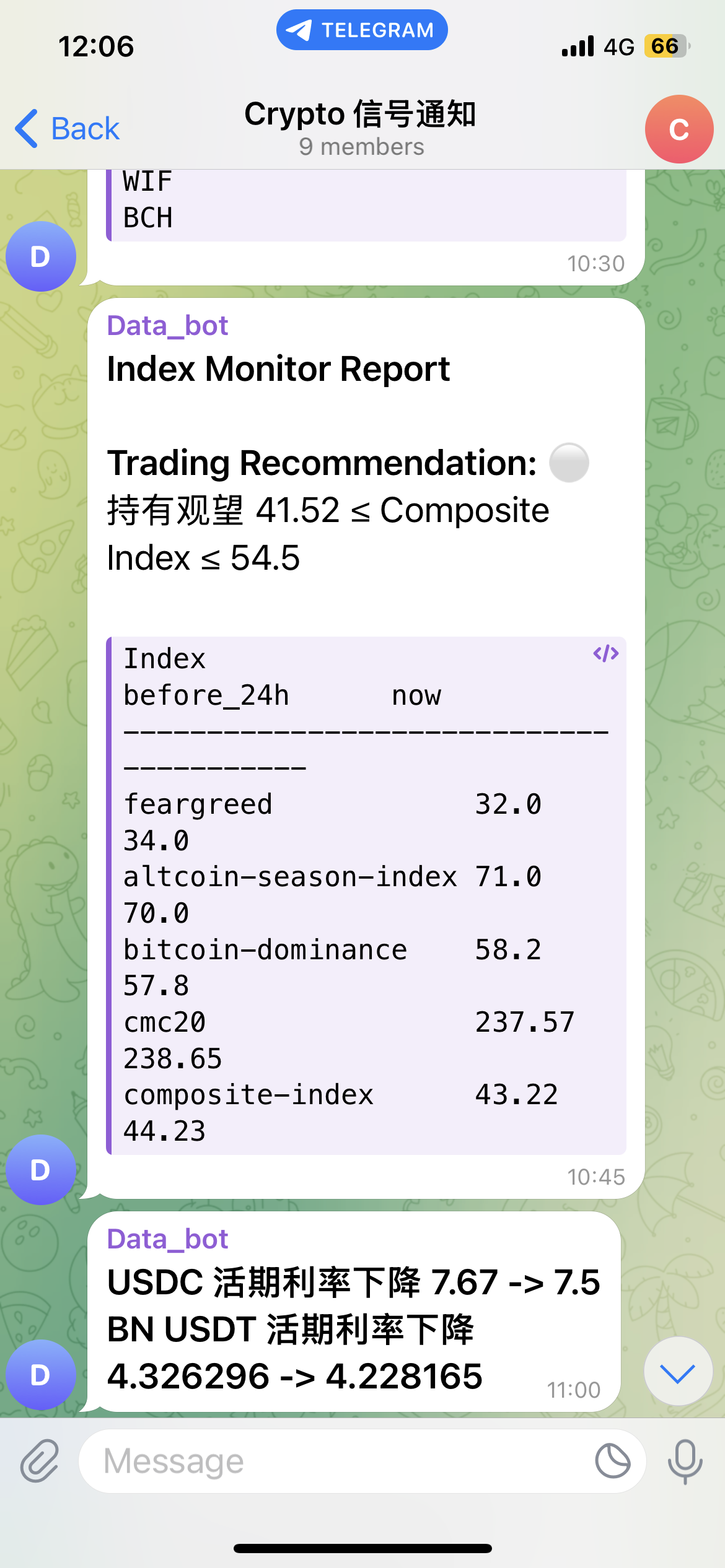Copy code block using the code icon

pos(605,653)
